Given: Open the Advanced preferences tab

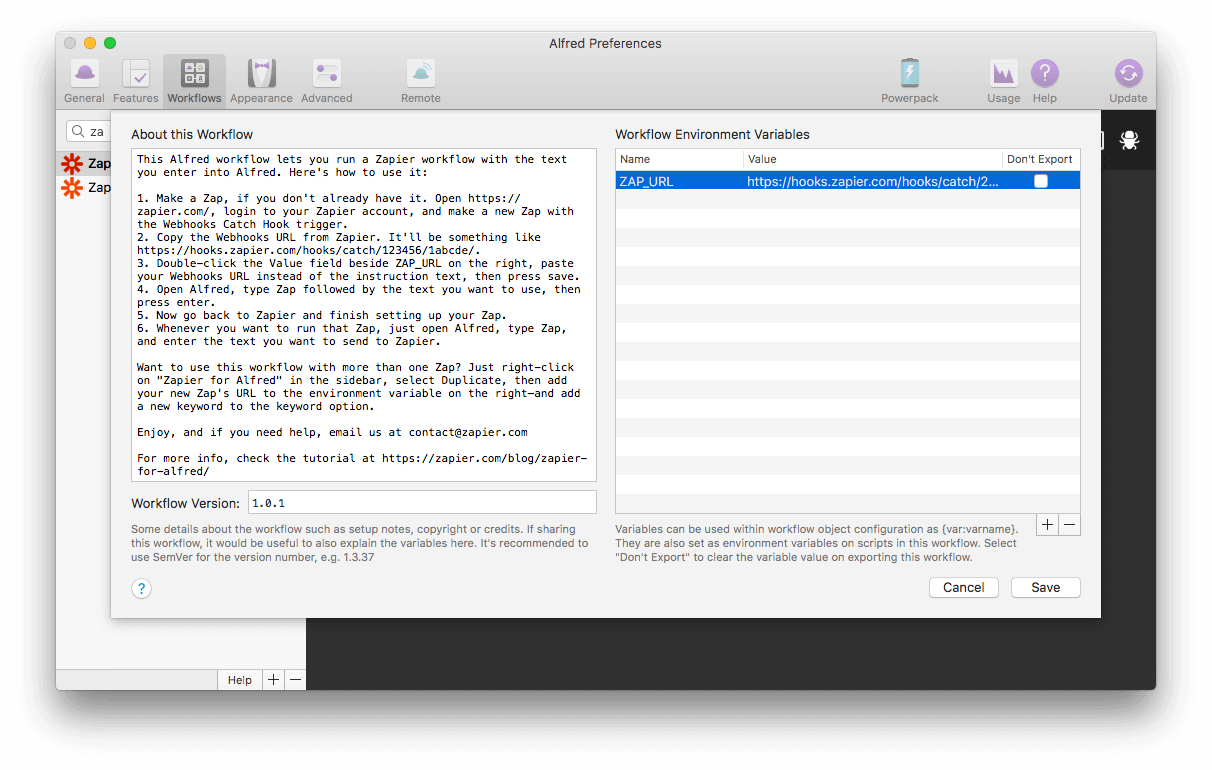Looking at the screenshot, I should point(326,80).
